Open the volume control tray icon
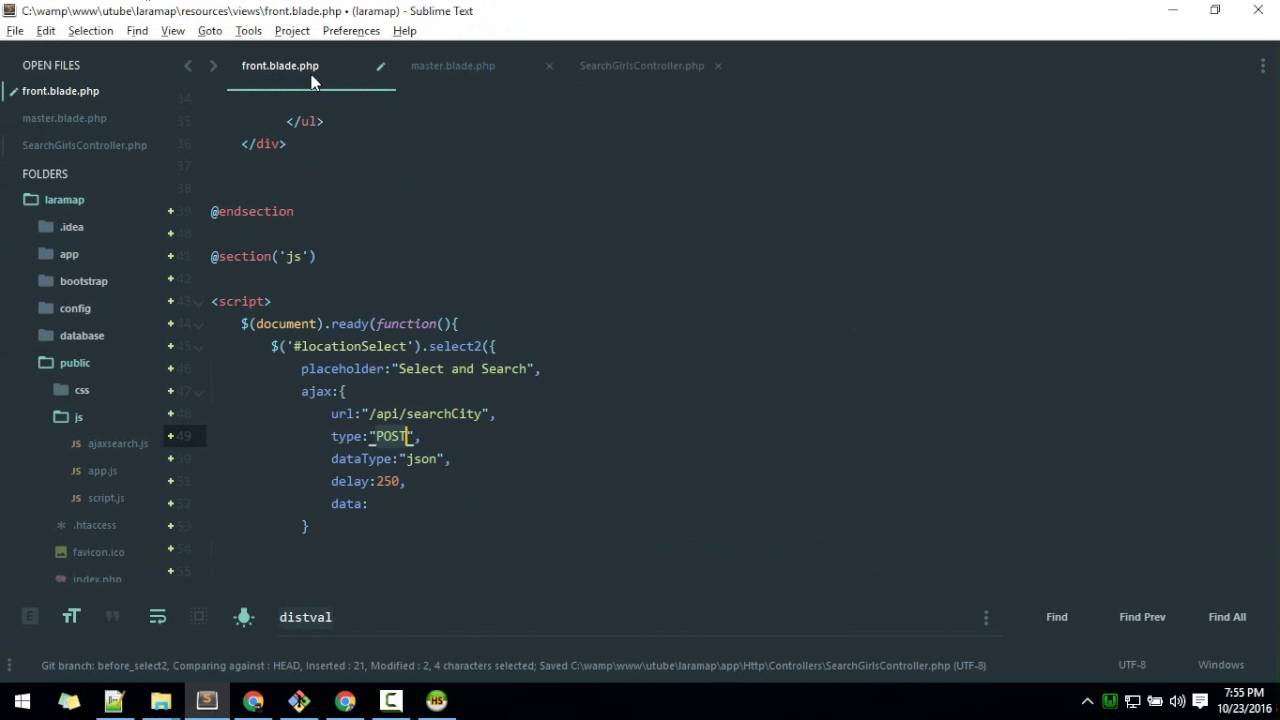1280x720 pixels. 1177,701
